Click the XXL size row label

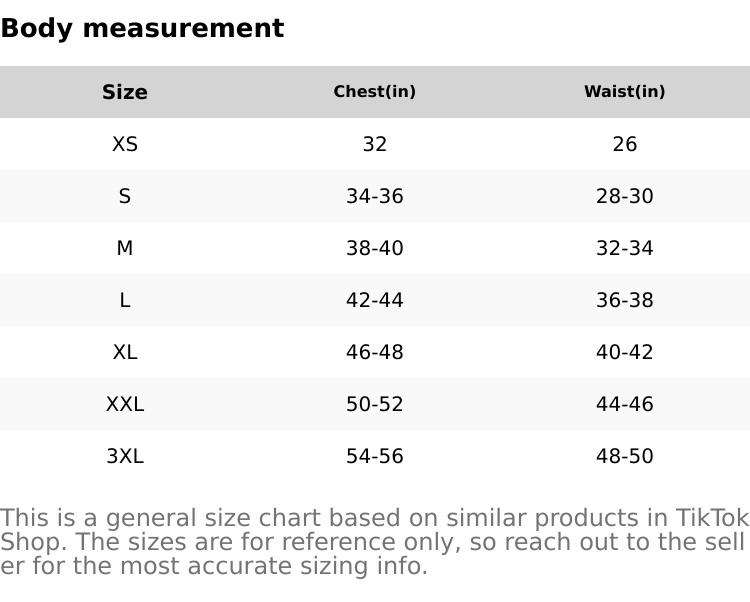[x=125, y=404]
